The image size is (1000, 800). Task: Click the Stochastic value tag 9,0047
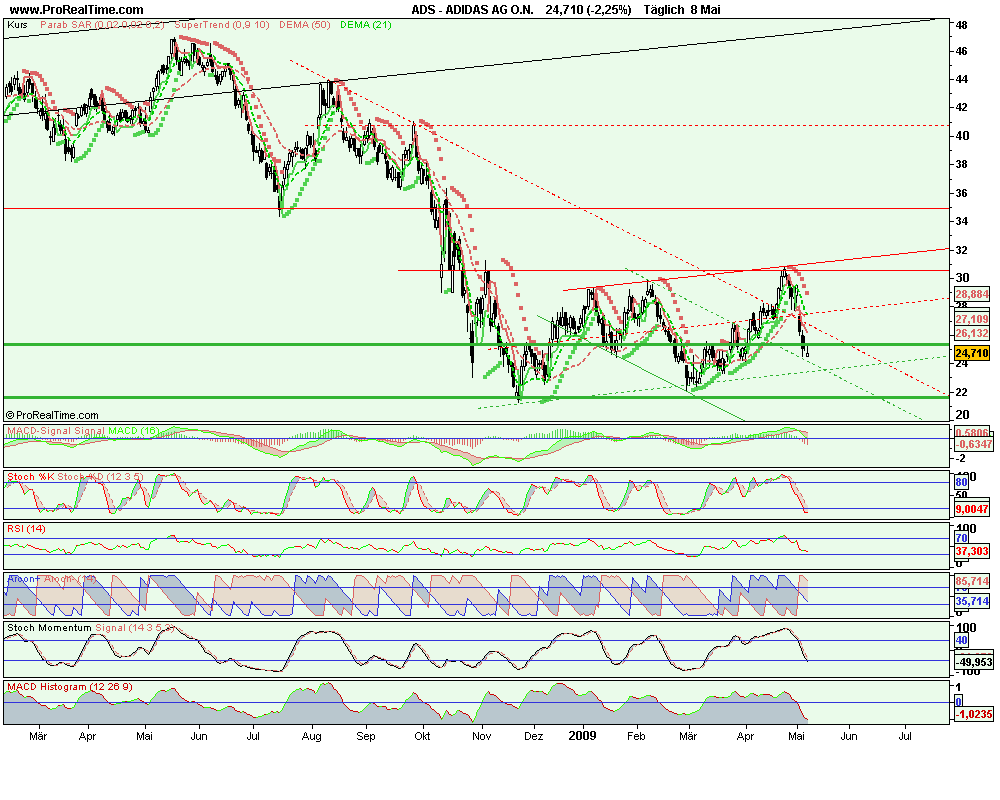(x=971, y=509)
